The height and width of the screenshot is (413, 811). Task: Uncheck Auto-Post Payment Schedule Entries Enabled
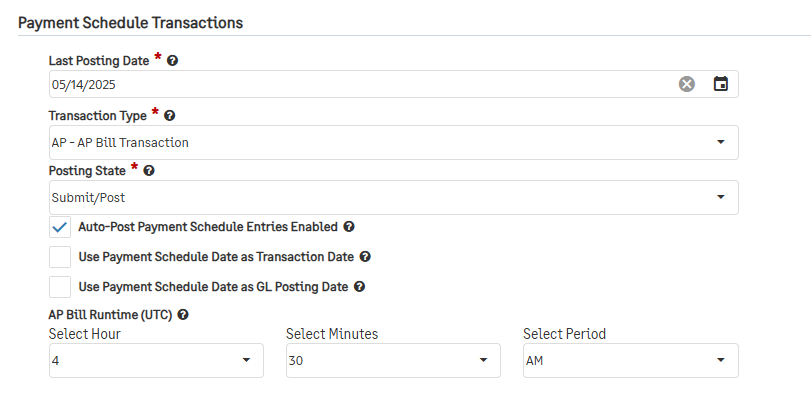[x=60, y=227]
